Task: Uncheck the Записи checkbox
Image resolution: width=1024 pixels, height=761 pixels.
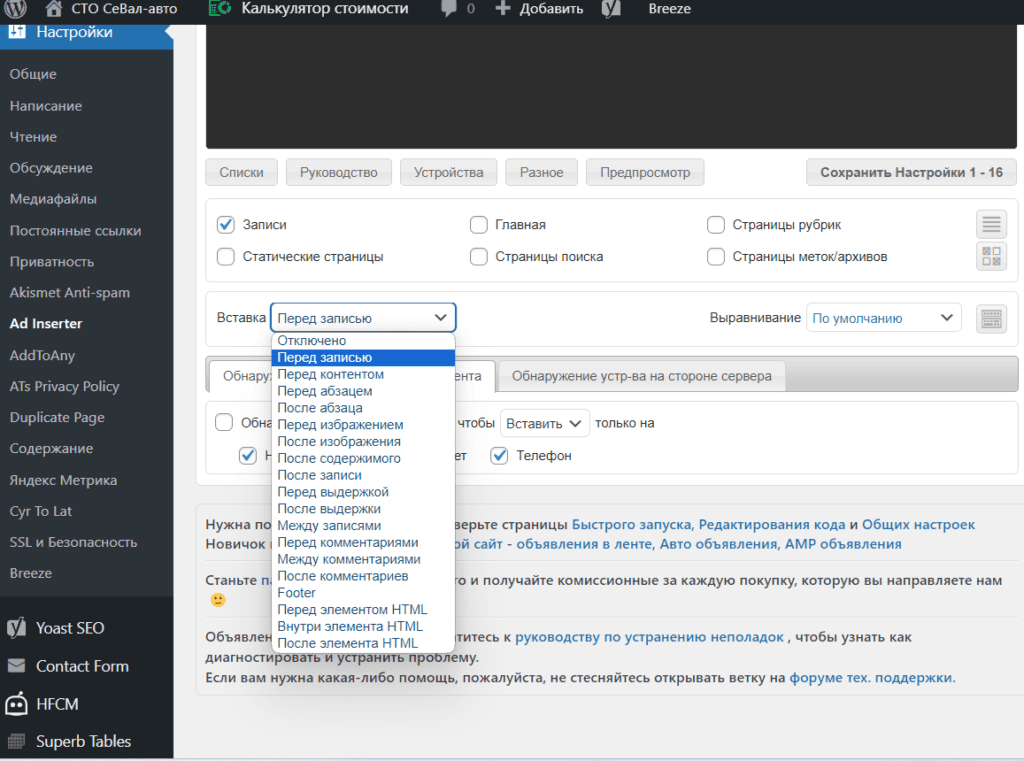Action: 226,225
